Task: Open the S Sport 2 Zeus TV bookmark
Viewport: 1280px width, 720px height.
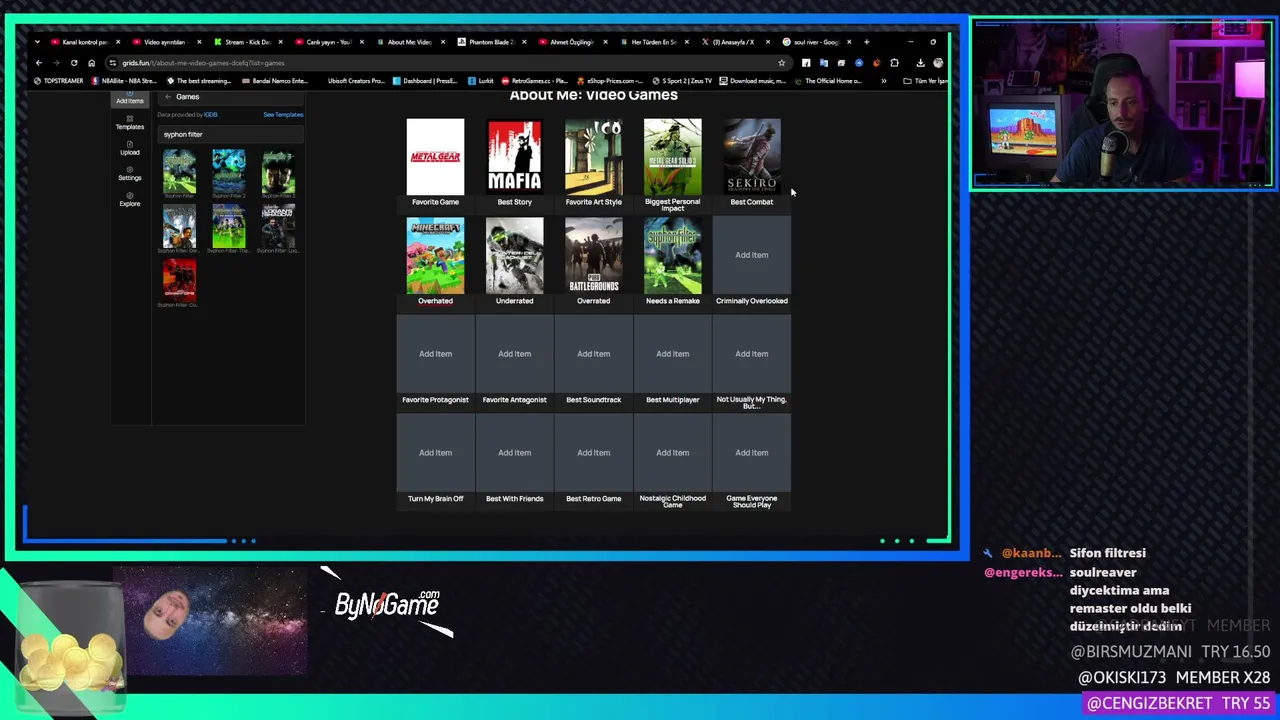Action: click(683, 81)
